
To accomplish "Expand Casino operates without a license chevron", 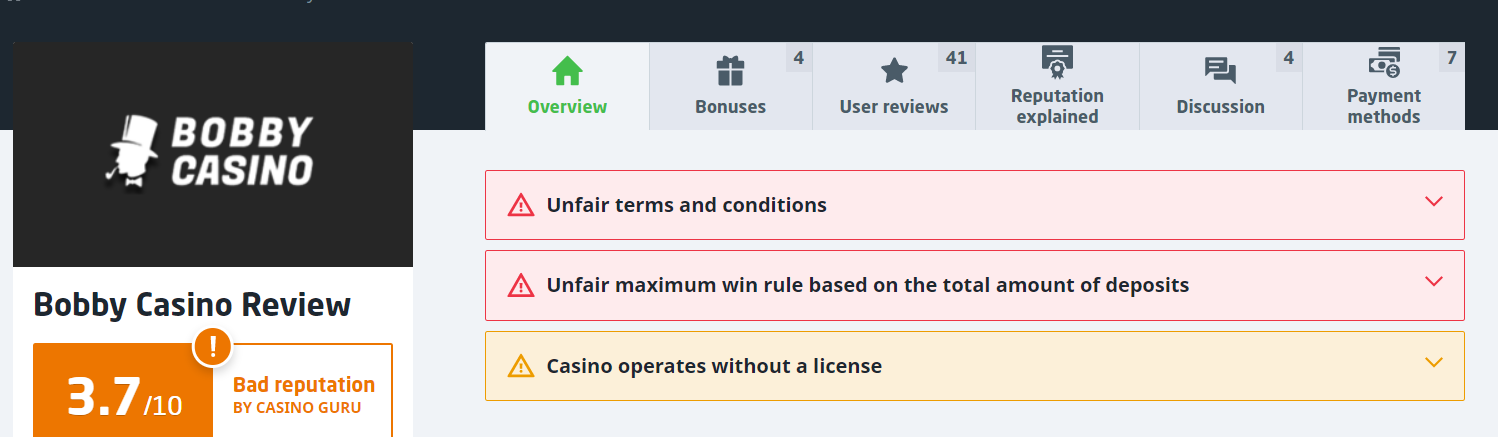I will 1434,362.
